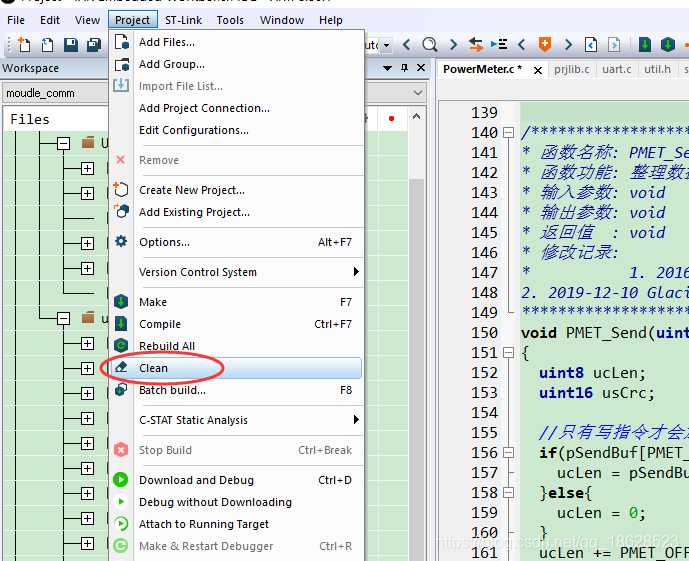Choose Attach to Running Target entry
The image size is (689, 561).
236,524
